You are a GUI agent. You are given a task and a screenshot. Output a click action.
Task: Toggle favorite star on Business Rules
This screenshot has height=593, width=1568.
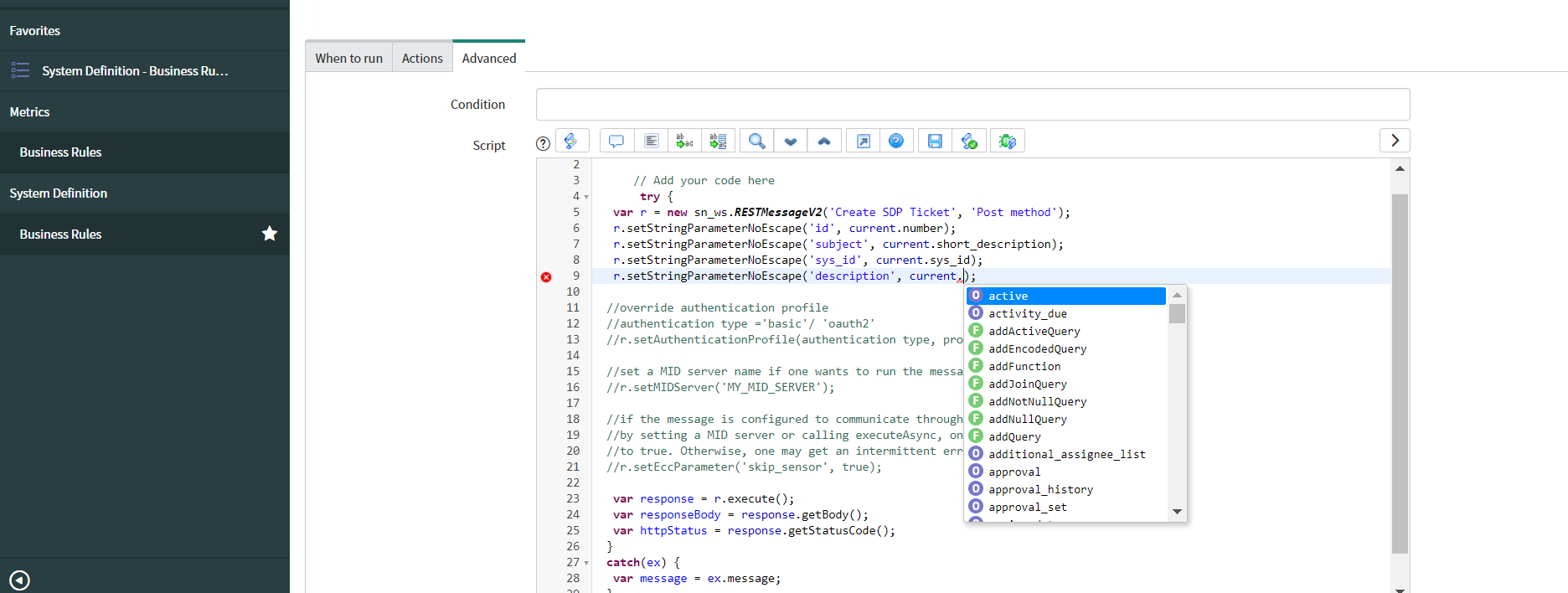(x=269, y=234)
